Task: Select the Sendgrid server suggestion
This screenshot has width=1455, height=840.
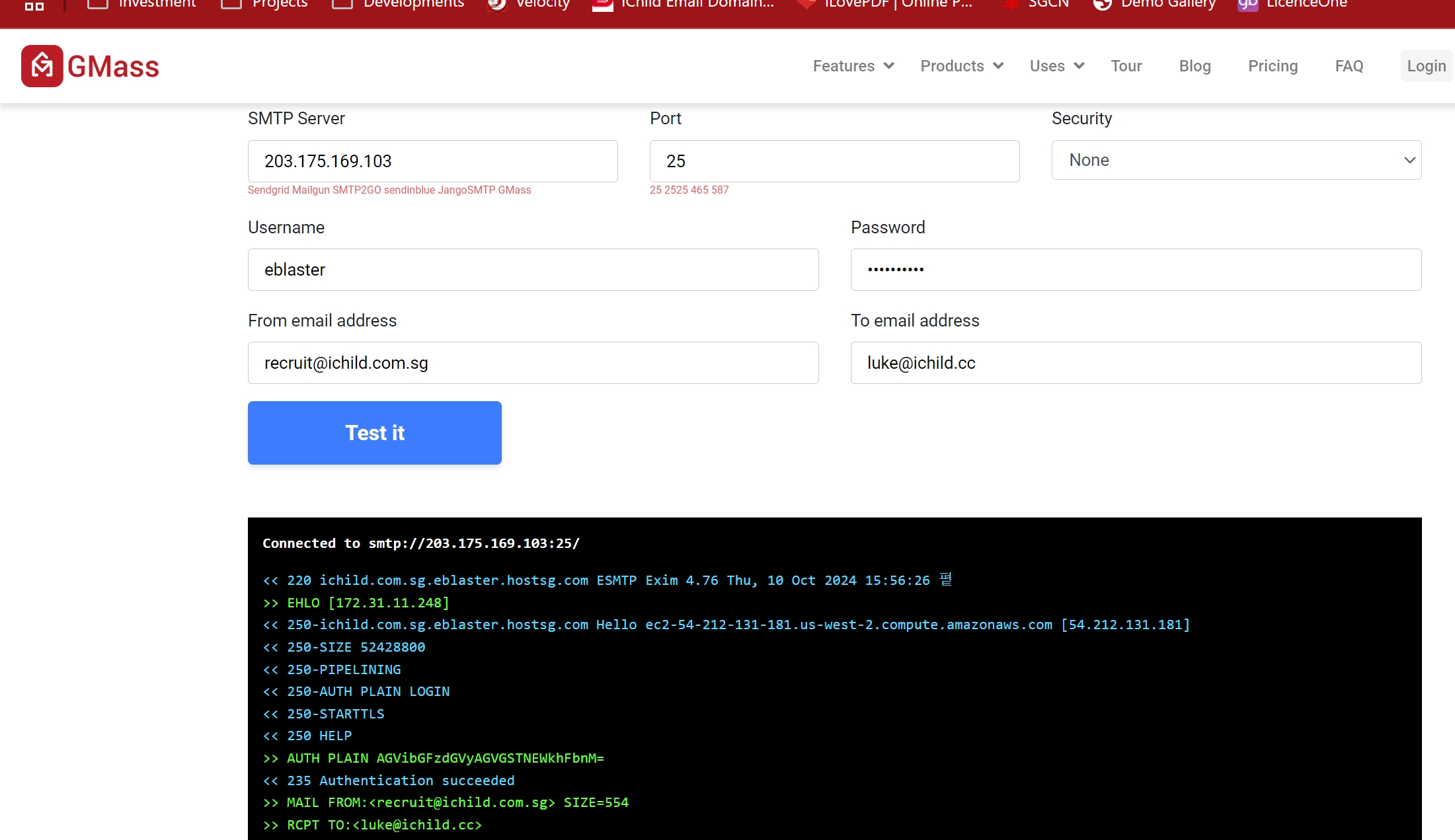Action: (x=268, y=190)
